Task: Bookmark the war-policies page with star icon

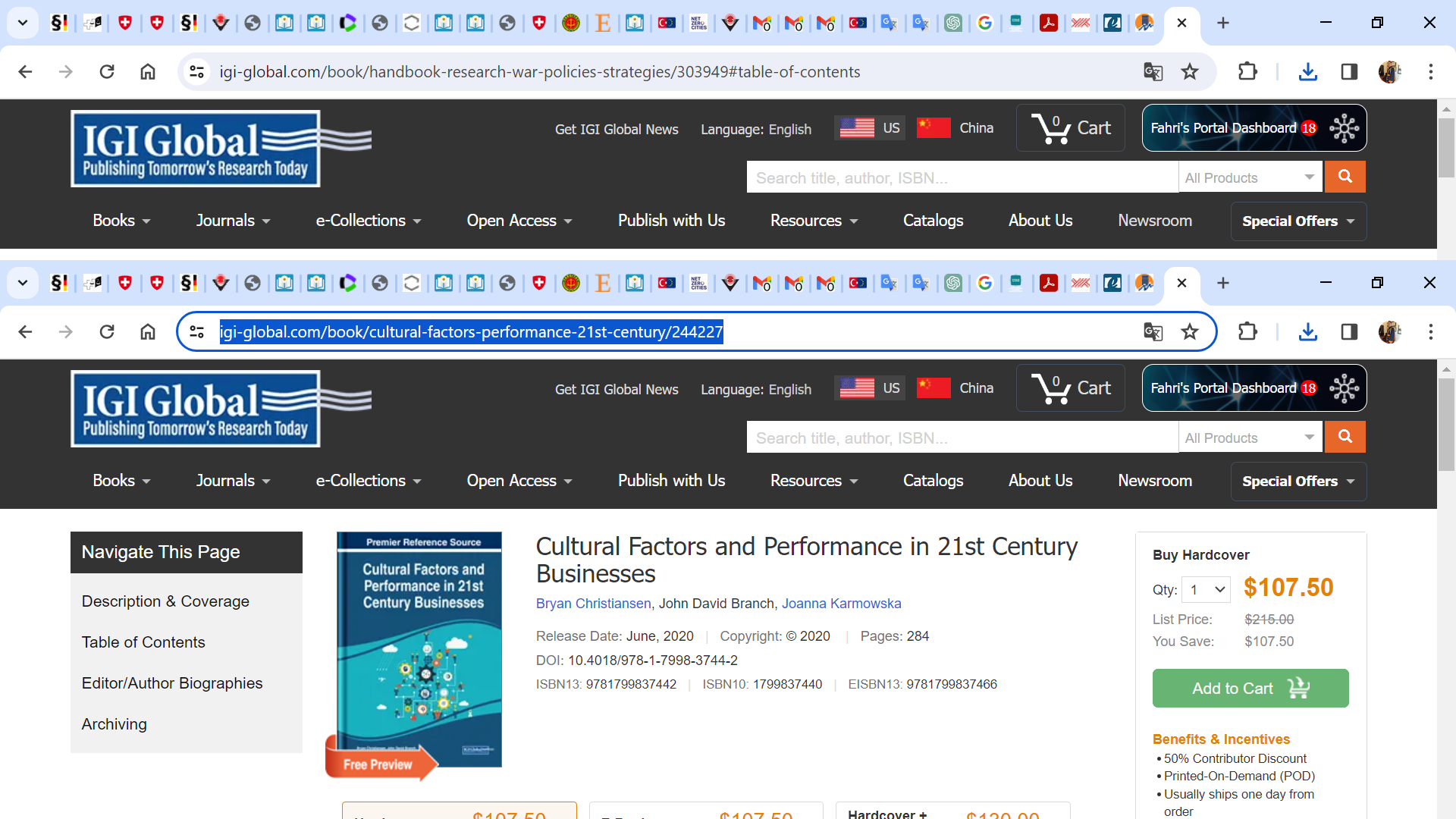Action: (1190, 71)
